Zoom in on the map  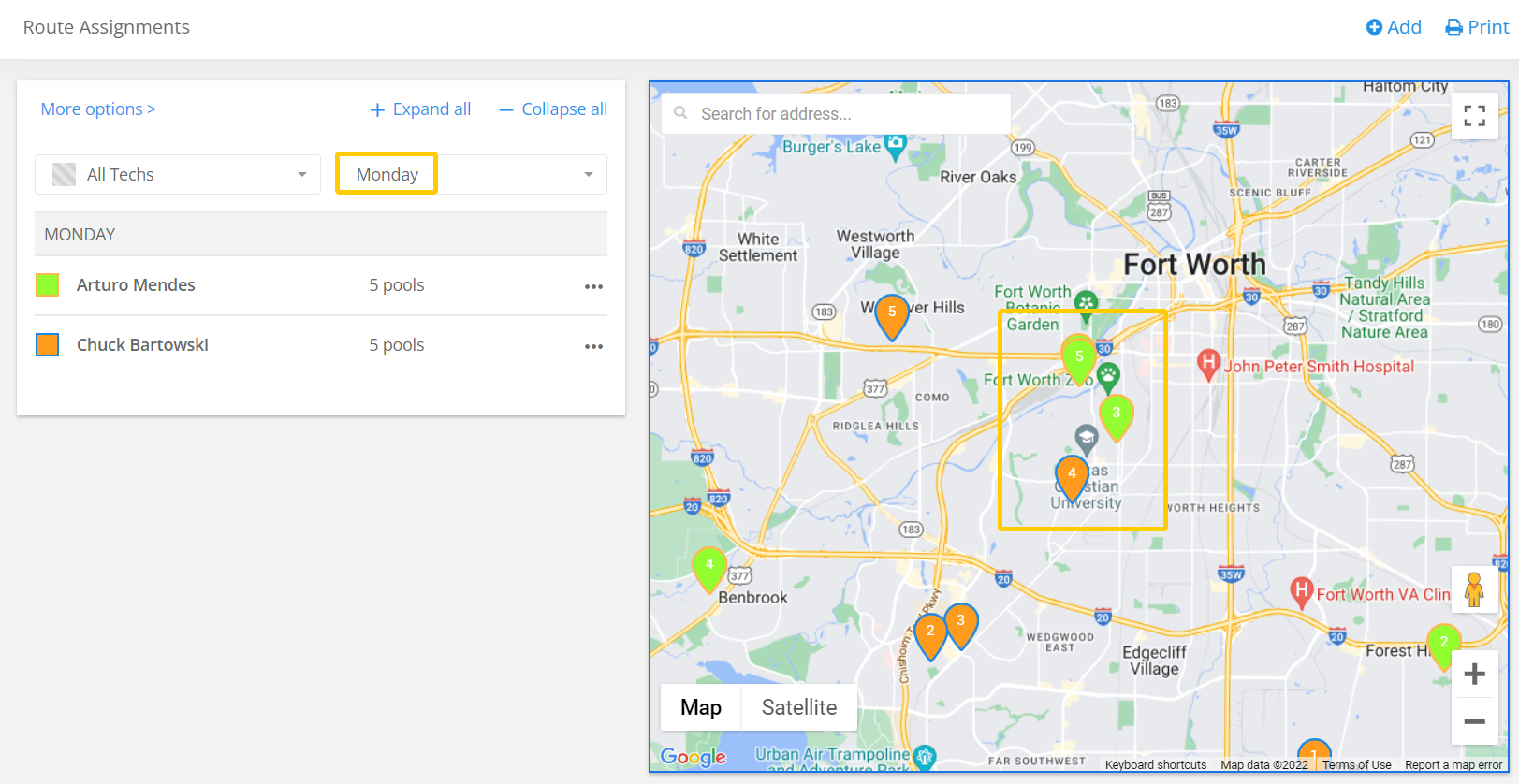coord(1475,674)
